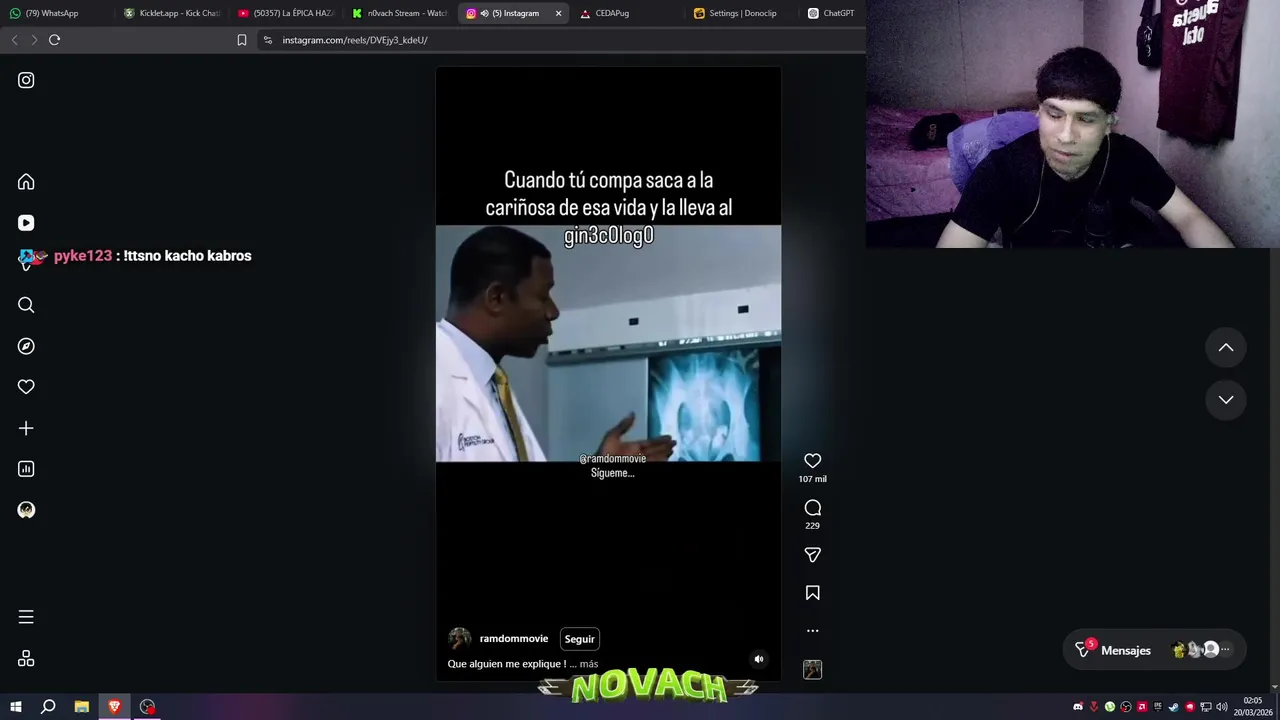Create a new post with the plus icon

(x=26, y=428)
